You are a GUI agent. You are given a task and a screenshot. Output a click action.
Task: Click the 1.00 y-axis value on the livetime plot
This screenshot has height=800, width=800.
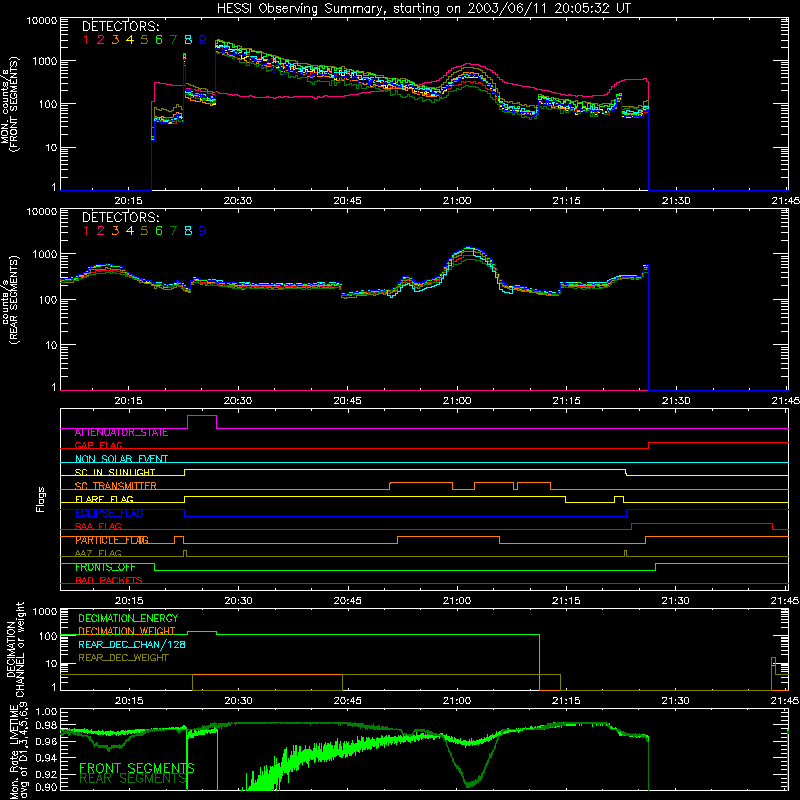click(x=47, y=711)
